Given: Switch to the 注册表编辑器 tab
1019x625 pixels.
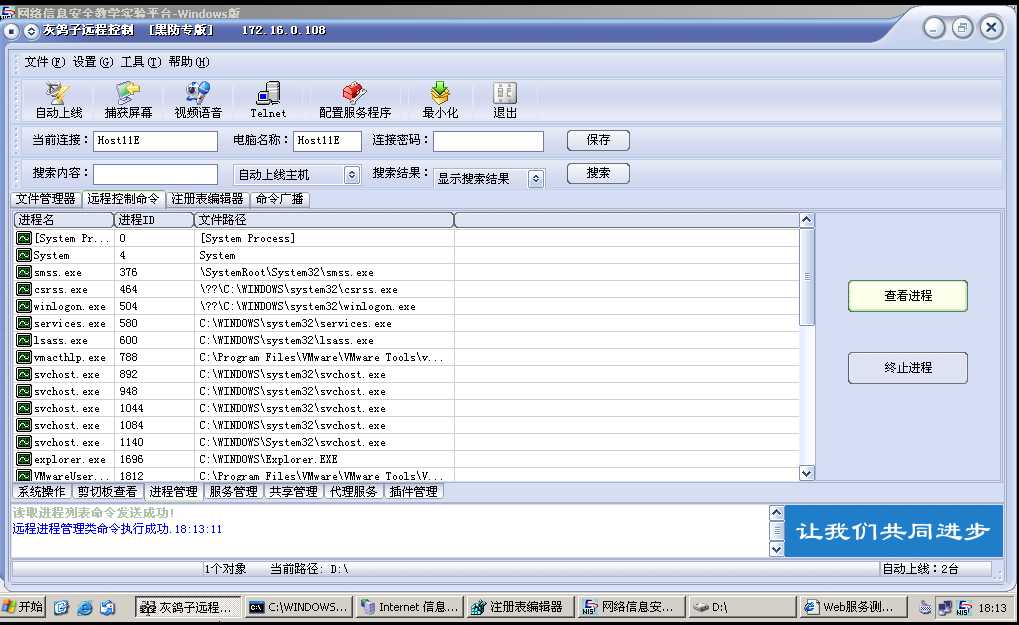Looking at the screenshot, I should click(x=207, y=199).
